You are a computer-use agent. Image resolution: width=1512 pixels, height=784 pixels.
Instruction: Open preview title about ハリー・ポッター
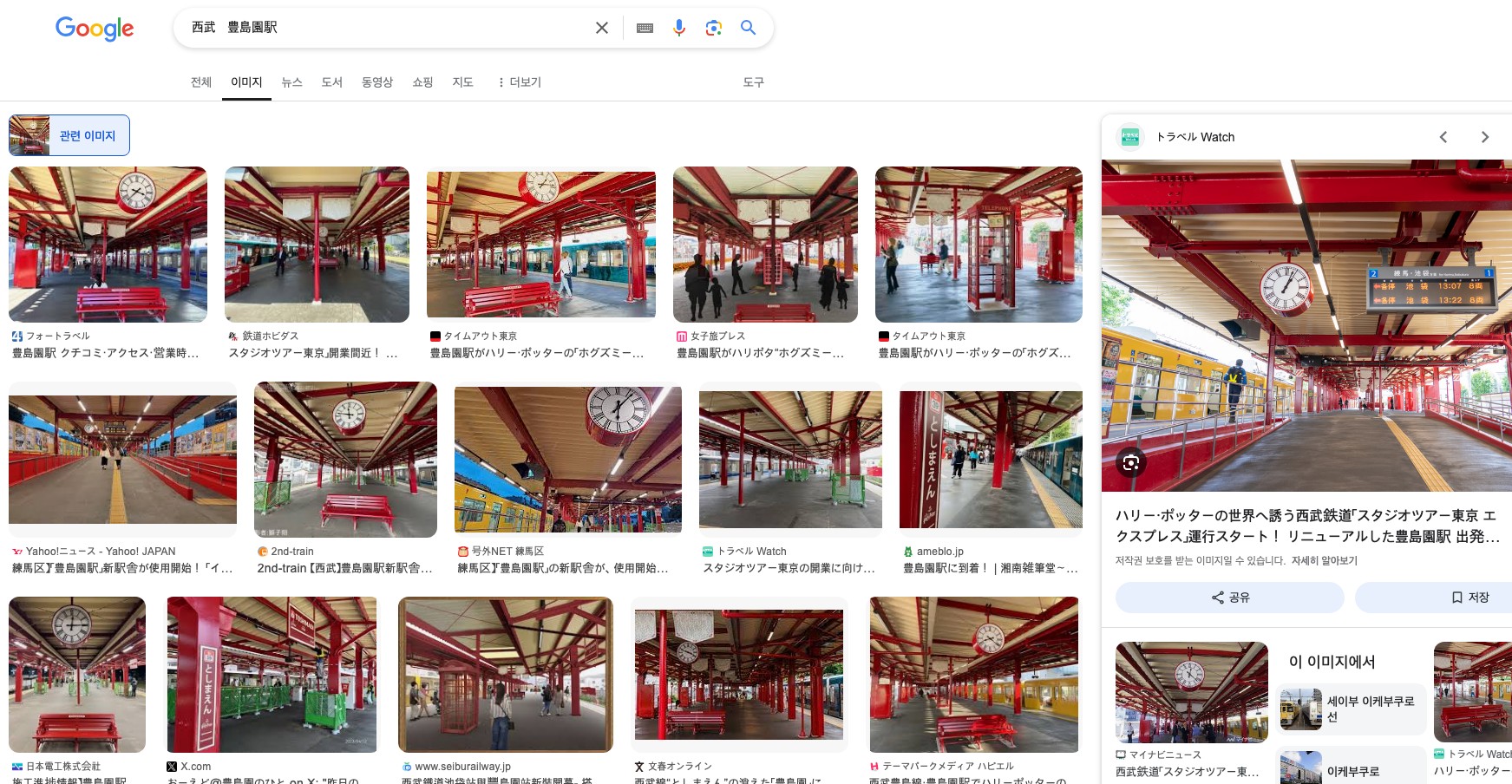click(x=1307, y=526)
